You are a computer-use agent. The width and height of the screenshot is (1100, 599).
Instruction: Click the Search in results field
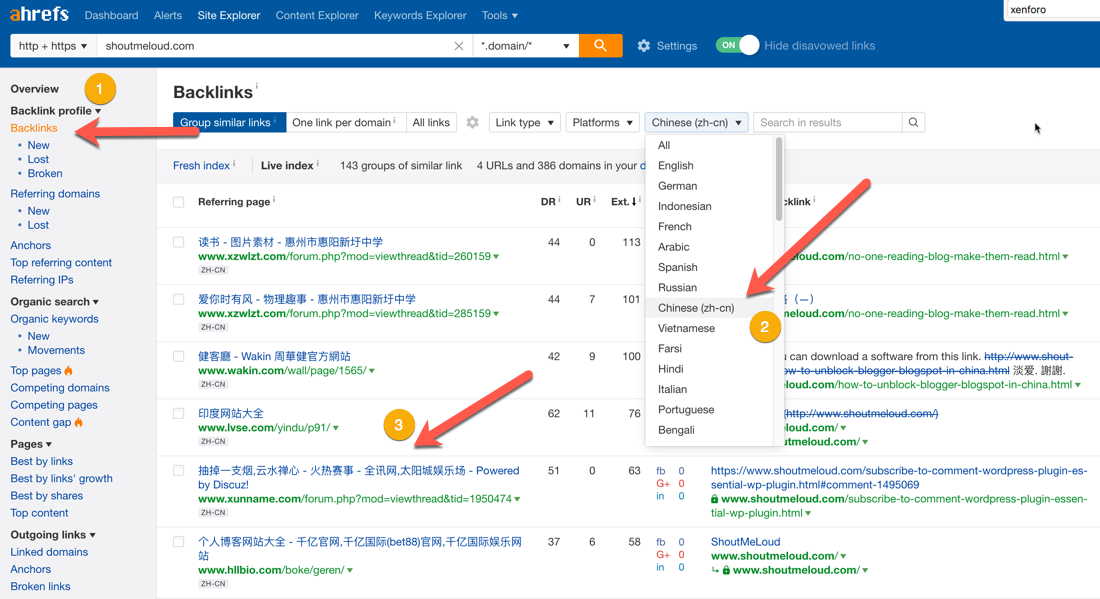pyautogui.click(x=828, y=122)
